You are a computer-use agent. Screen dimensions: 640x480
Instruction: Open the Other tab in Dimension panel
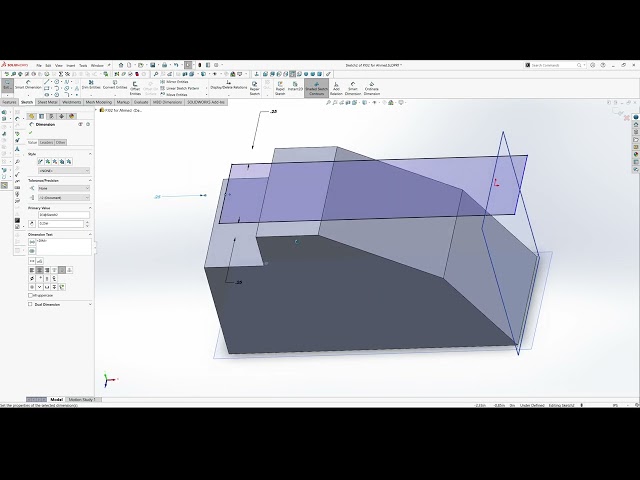click(x=60, y=142)
